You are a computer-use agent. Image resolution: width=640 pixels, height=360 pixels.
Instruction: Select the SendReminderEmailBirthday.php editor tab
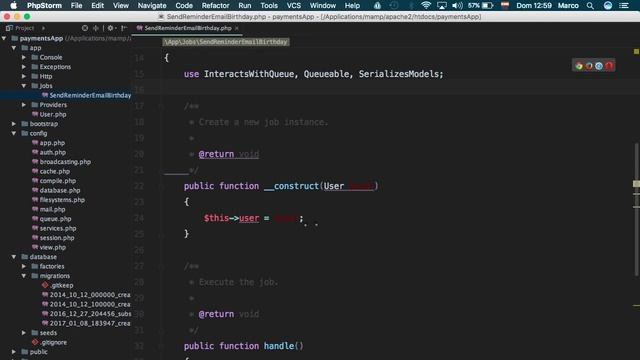click(x=188, y=28)
